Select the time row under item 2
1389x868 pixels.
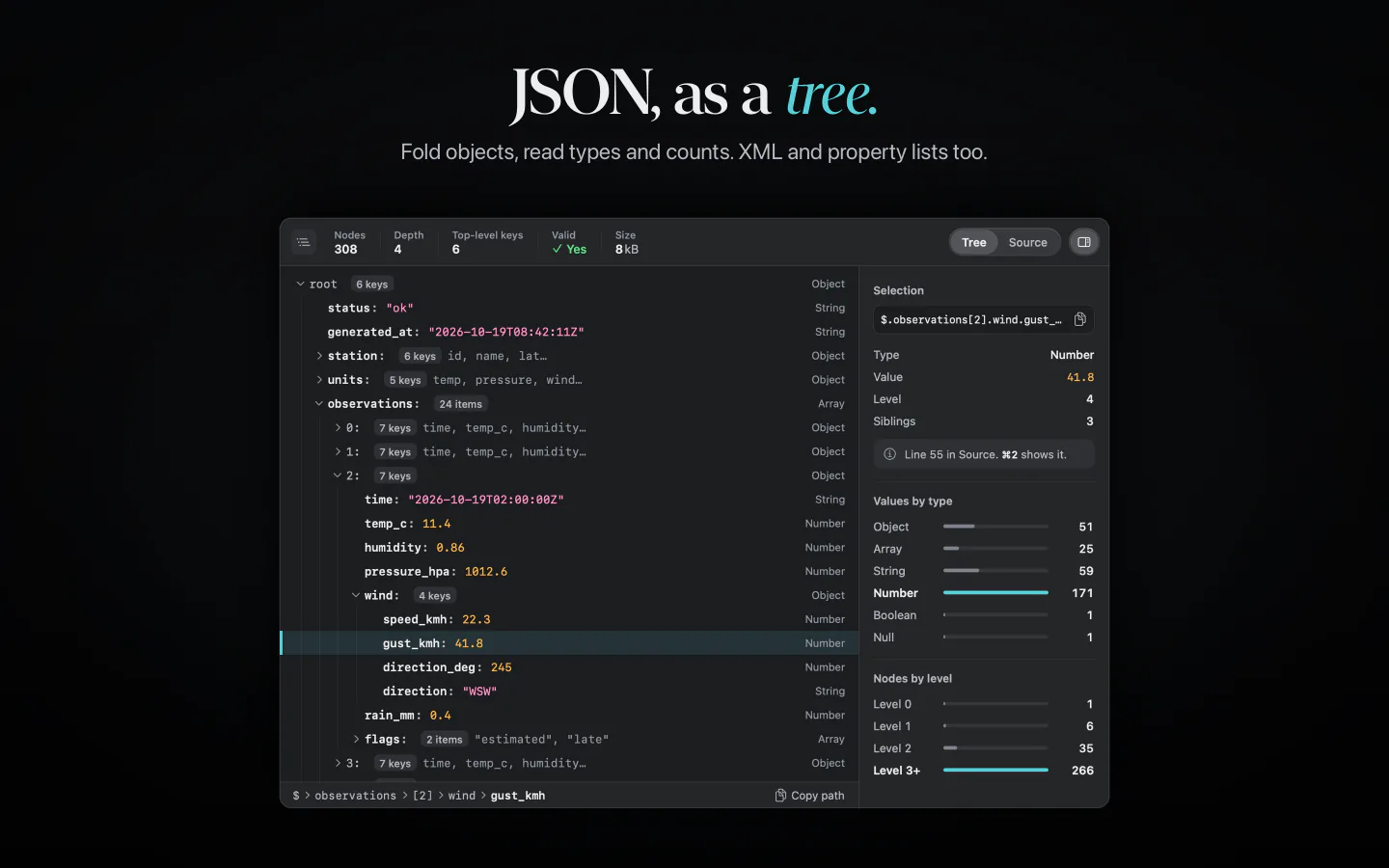[569, 500]
